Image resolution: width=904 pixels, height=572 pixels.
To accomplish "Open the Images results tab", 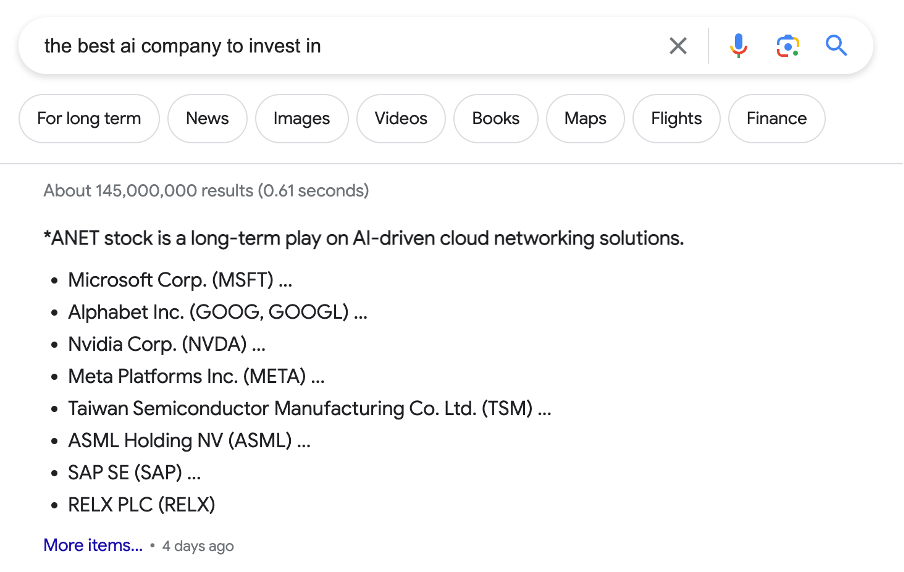I will click(x=301, y=118).
